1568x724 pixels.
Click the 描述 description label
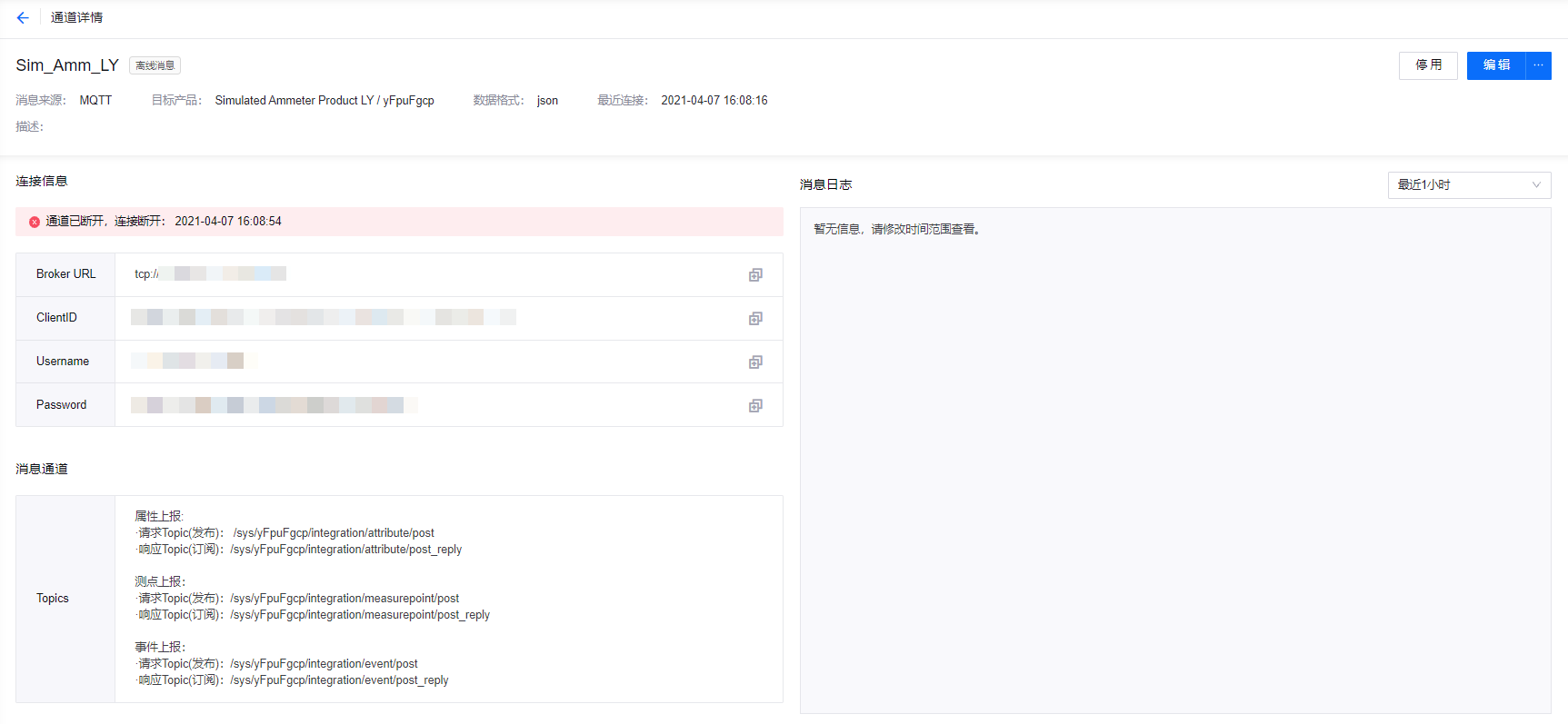tap(29, 126)
